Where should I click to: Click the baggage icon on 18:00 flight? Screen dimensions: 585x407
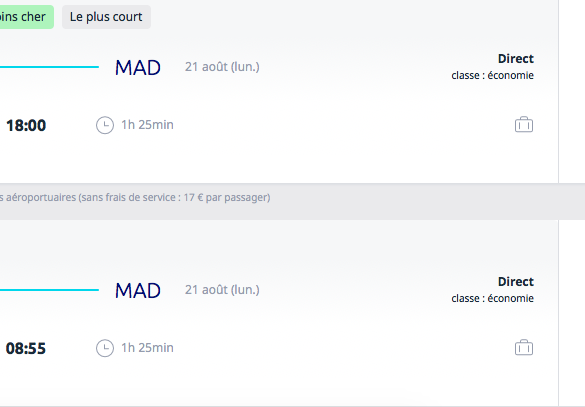pos(524,125)
